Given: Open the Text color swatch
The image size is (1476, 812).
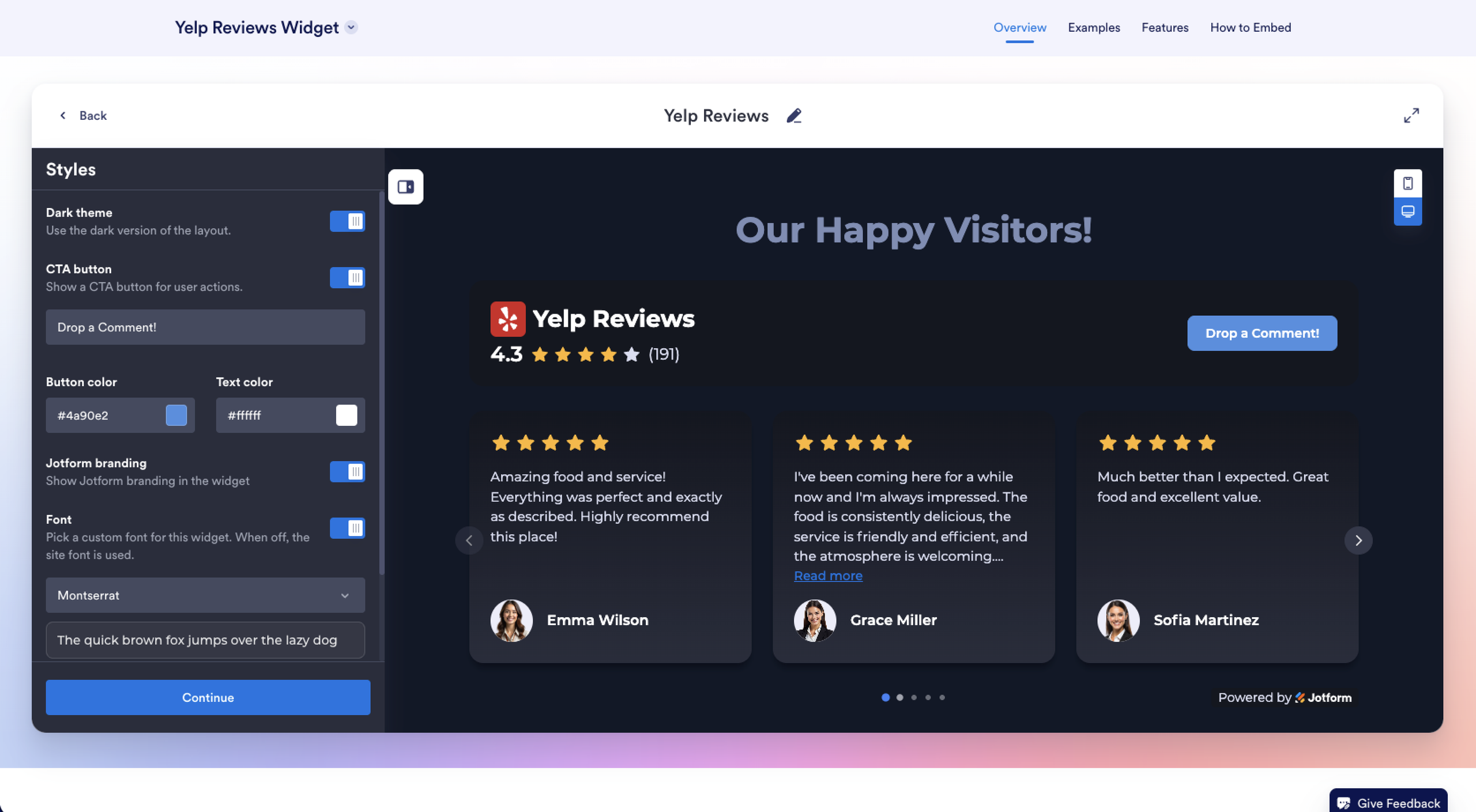Looking at the screenshot, I should point(347,416).
